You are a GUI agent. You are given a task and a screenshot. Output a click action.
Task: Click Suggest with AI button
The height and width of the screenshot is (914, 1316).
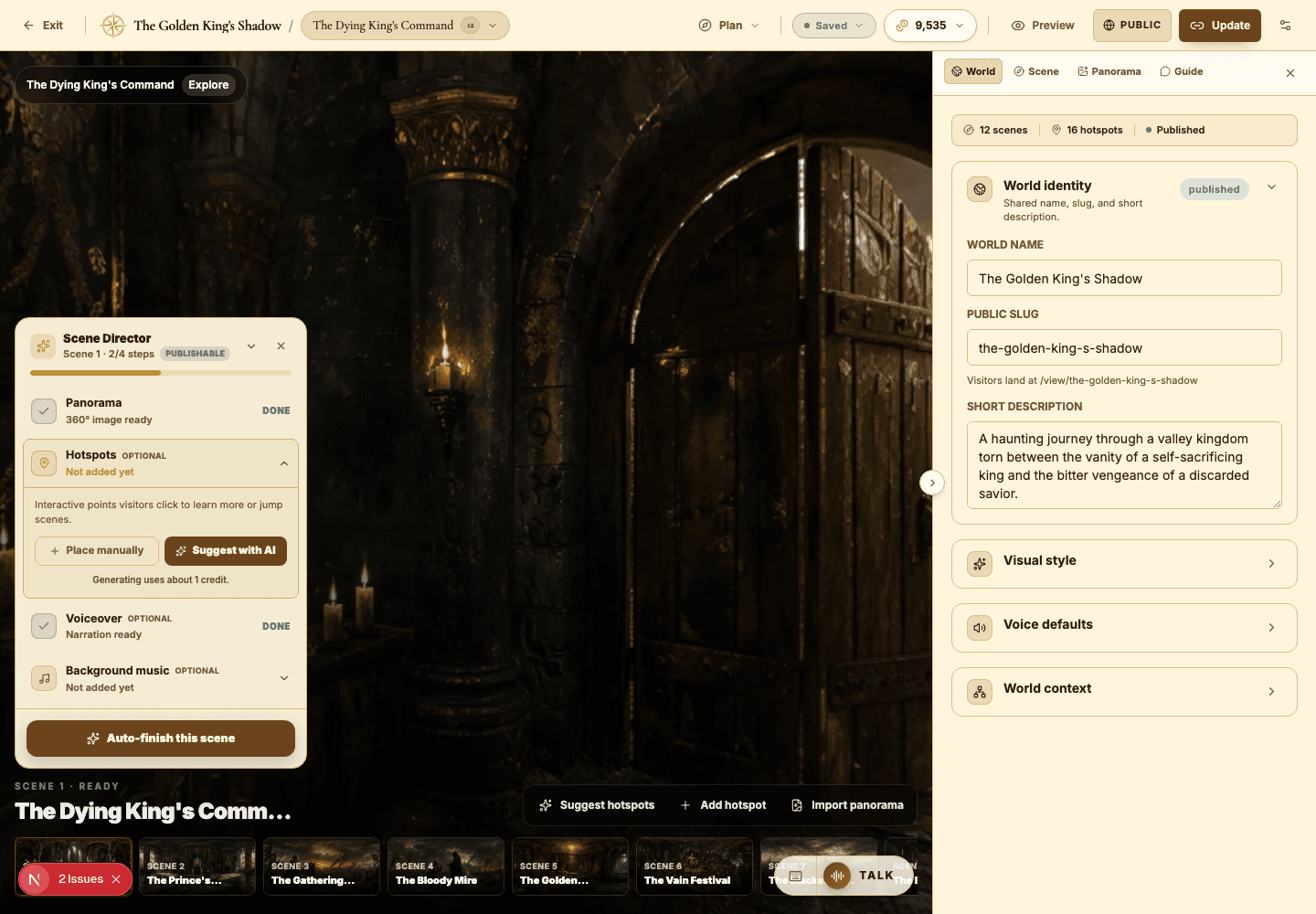[x=226, y=551]
